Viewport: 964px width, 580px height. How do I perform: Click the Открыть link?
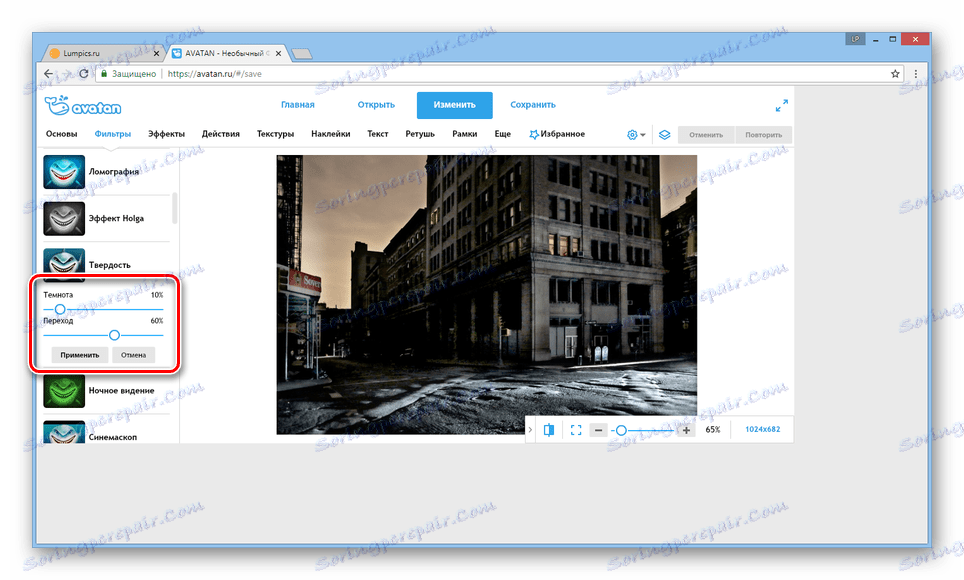tap(376, 105)
